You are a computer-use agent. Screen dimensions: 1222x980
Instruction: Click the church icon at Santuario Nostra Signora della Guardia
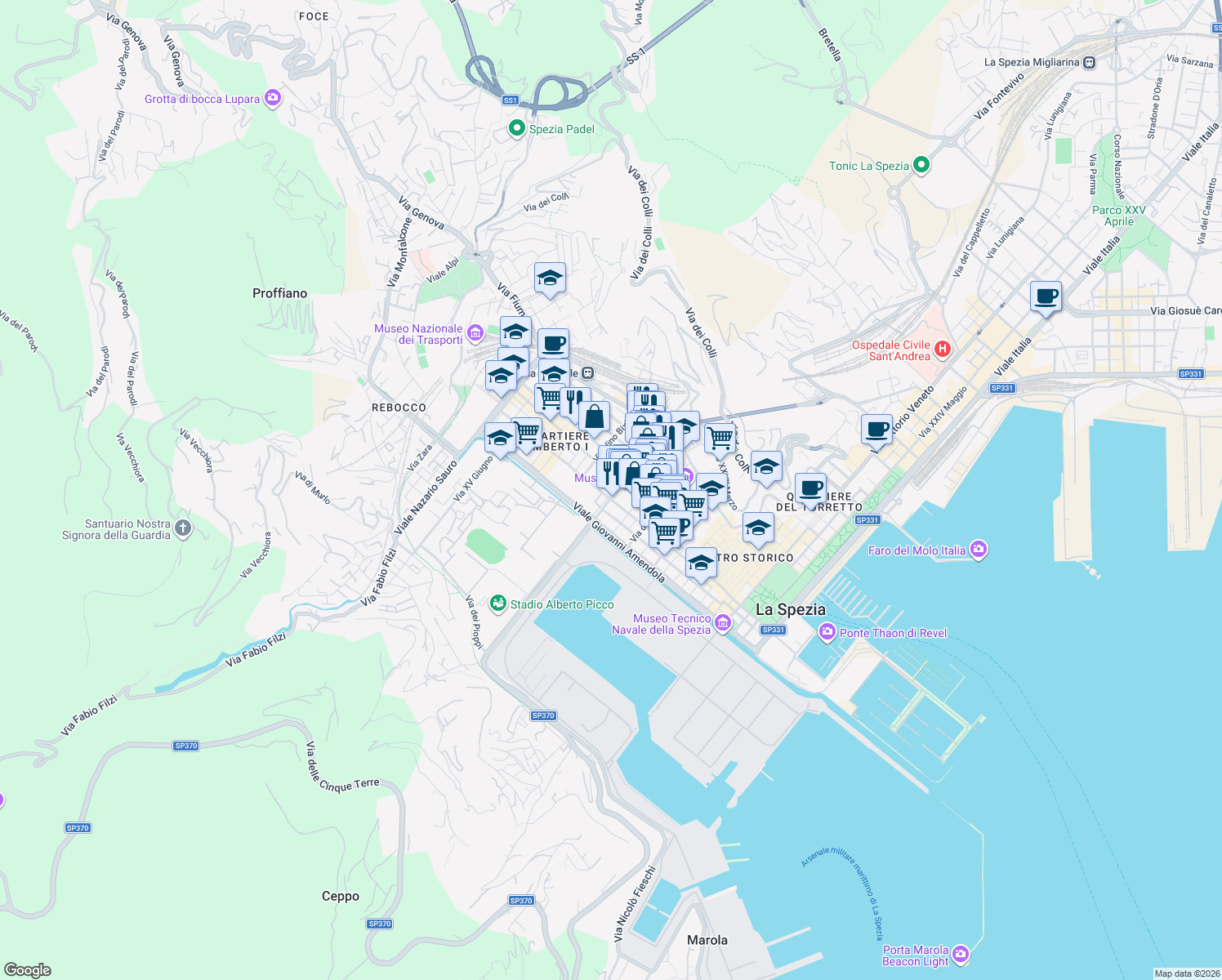182,528
